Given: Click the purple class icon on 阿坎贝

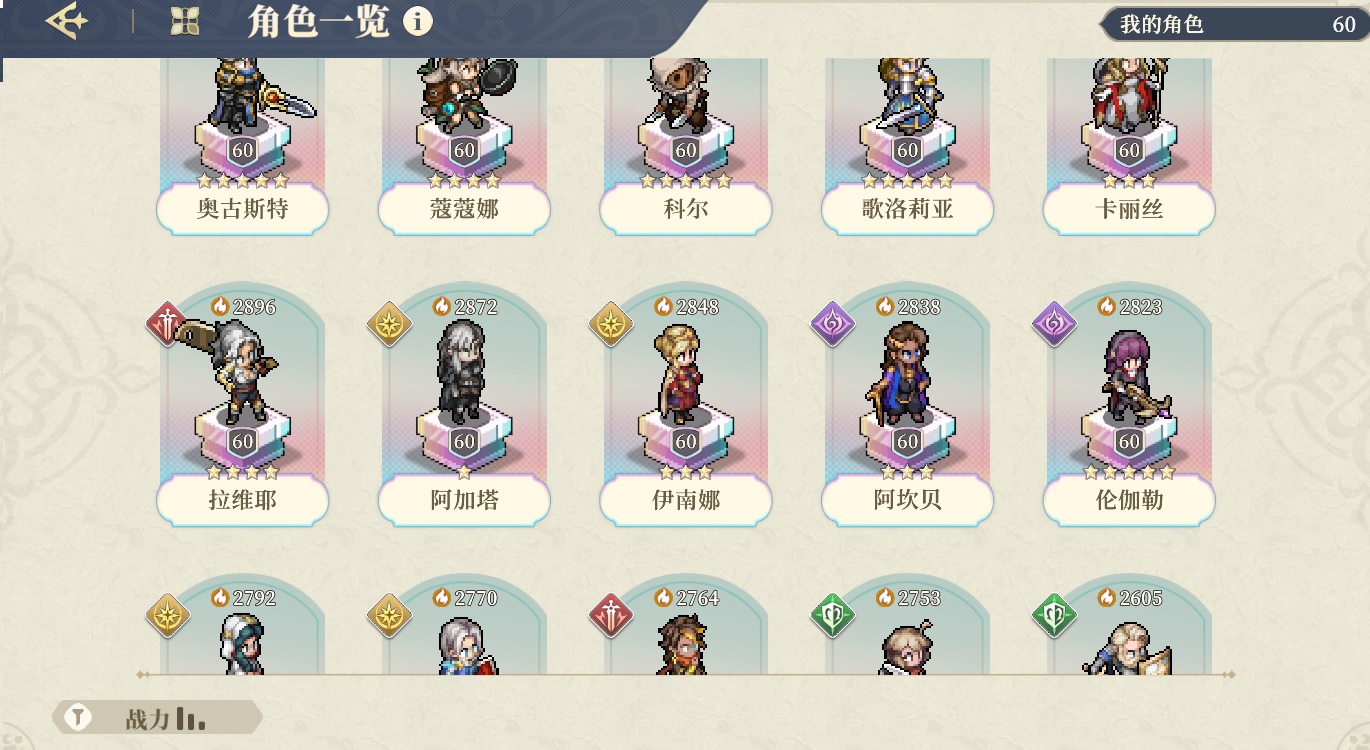Looking at the screenshot, I should [832, 324].
